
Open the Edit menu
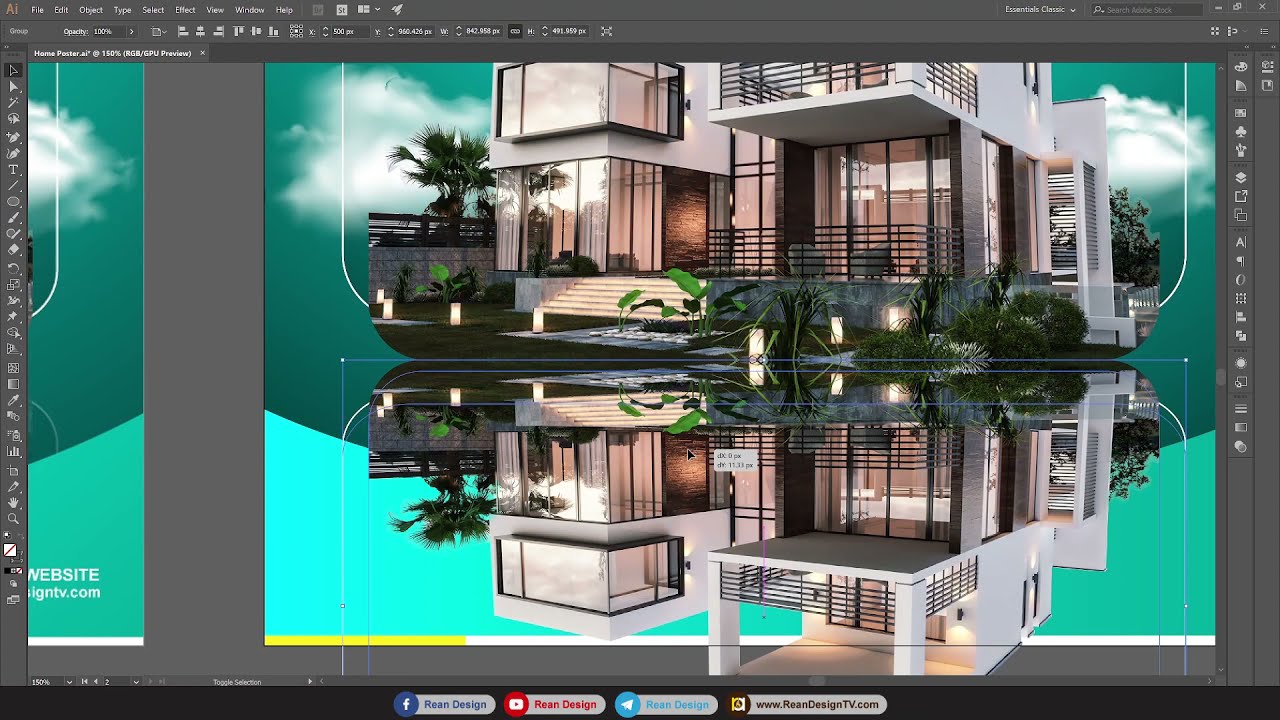pyautogui.click(x=61, y=9)
